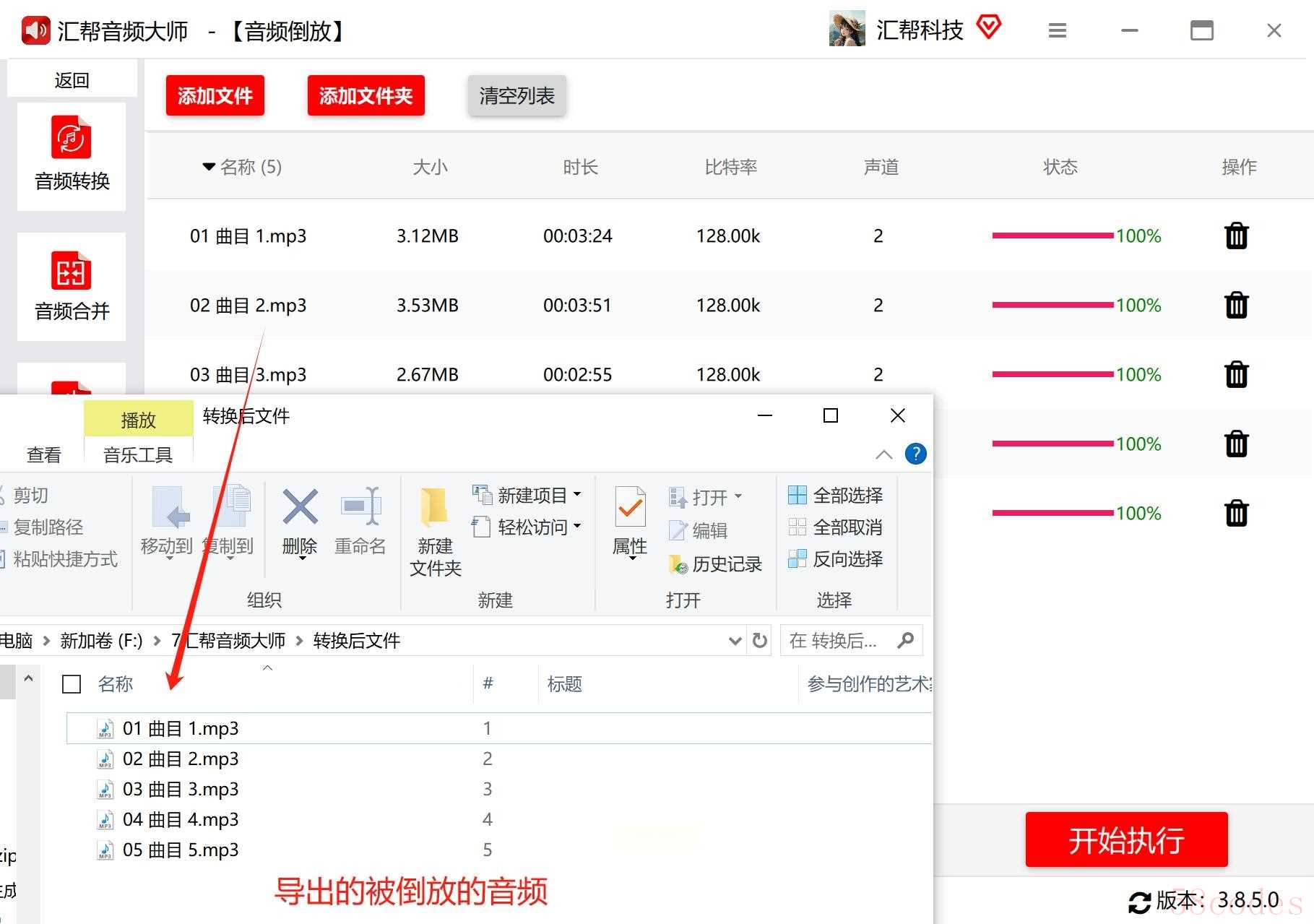Image resolution: width=1314 pixels, height=924 pixels.
Task: Click the progress bar of 02 曲目 2.mp3
Action: 1053,306
